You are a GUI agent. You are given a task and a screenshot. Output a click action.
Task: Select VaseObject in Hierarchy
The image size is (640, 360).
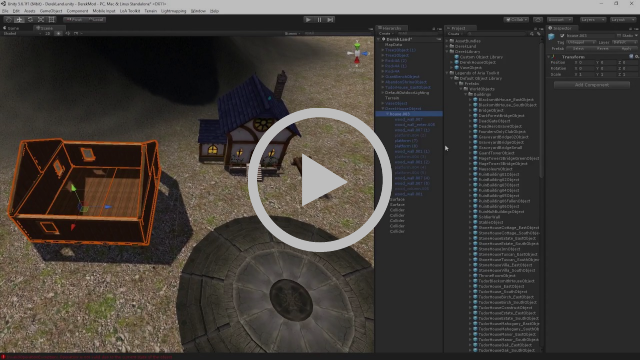click(396, 103)
